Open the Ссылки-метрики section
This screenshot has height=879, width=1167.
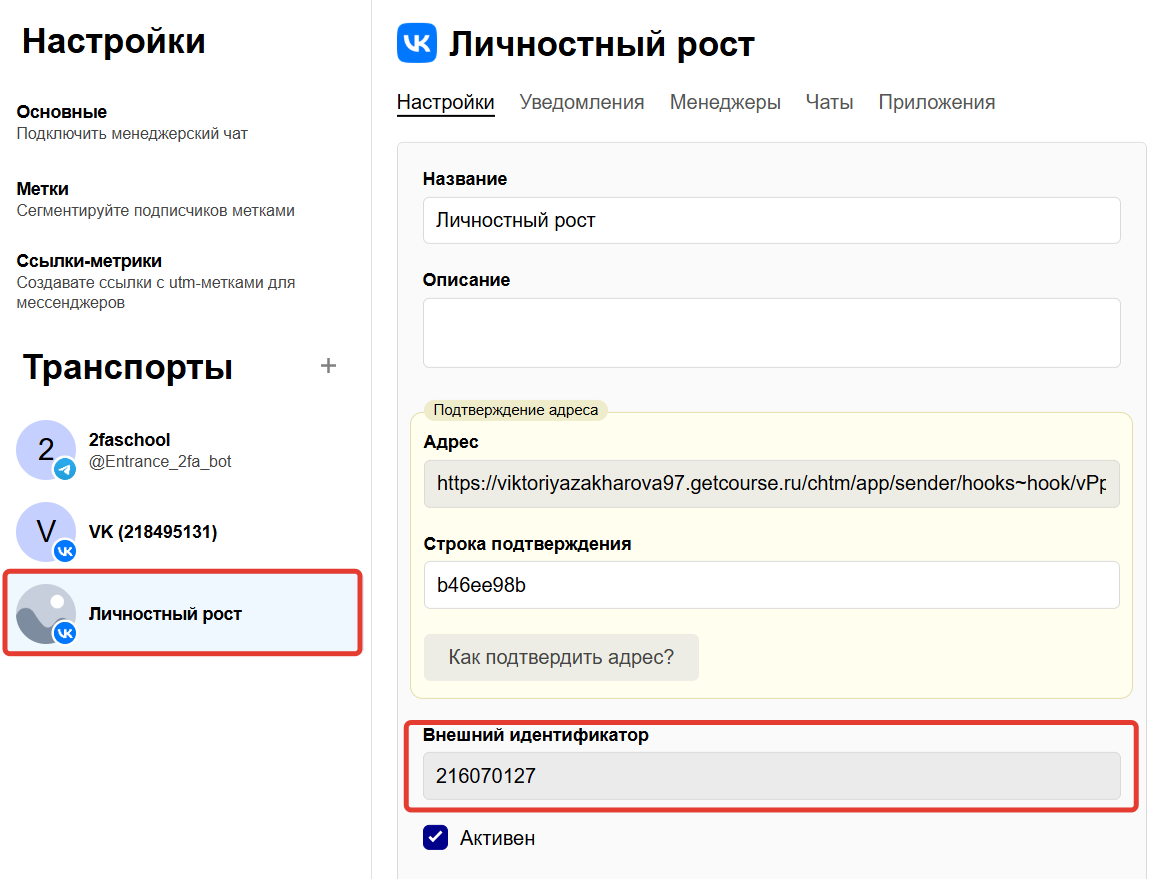(156, 281)
